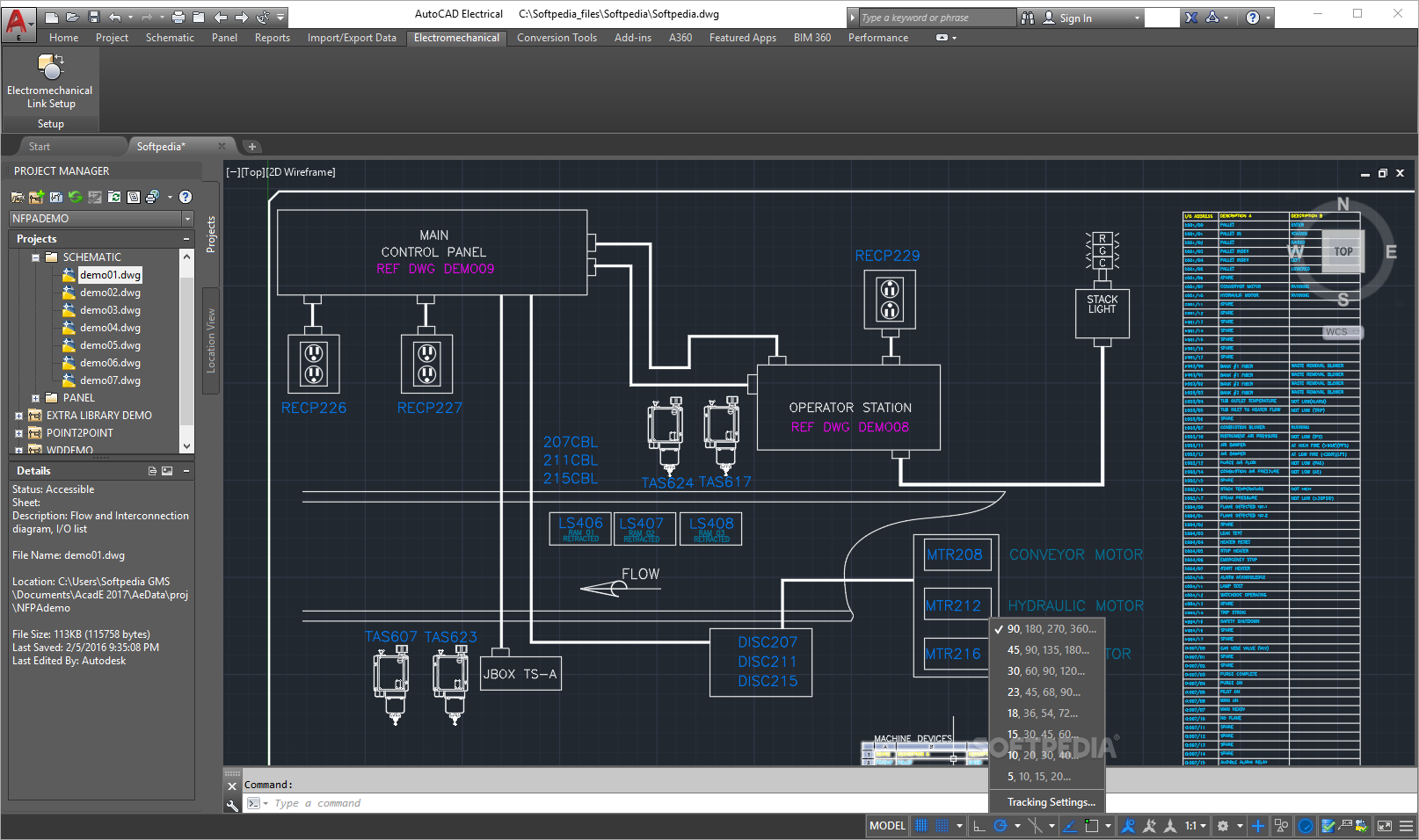Click MODEL space button in status bar

(x=887, y=826)
